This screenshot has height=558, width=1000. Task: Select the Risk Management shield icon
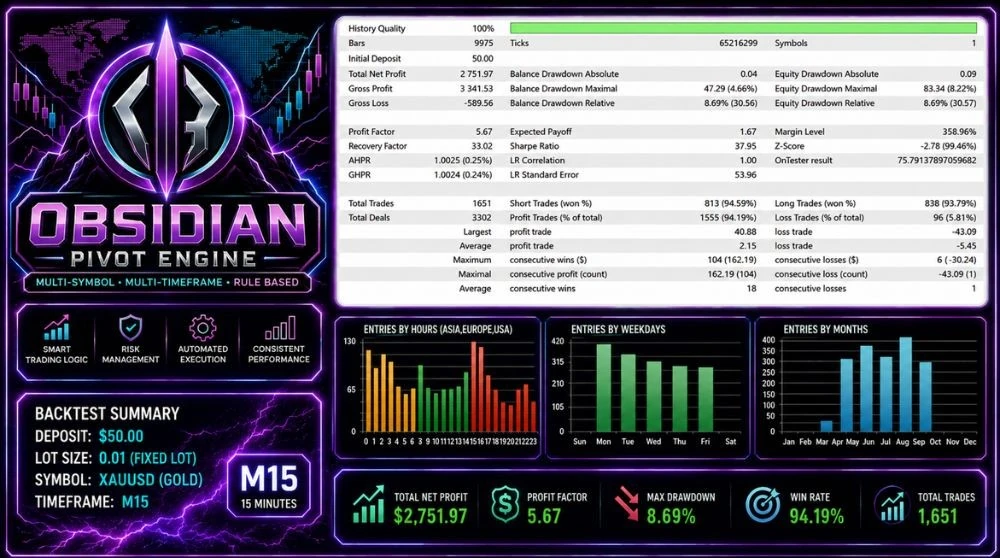pos(130,328)
